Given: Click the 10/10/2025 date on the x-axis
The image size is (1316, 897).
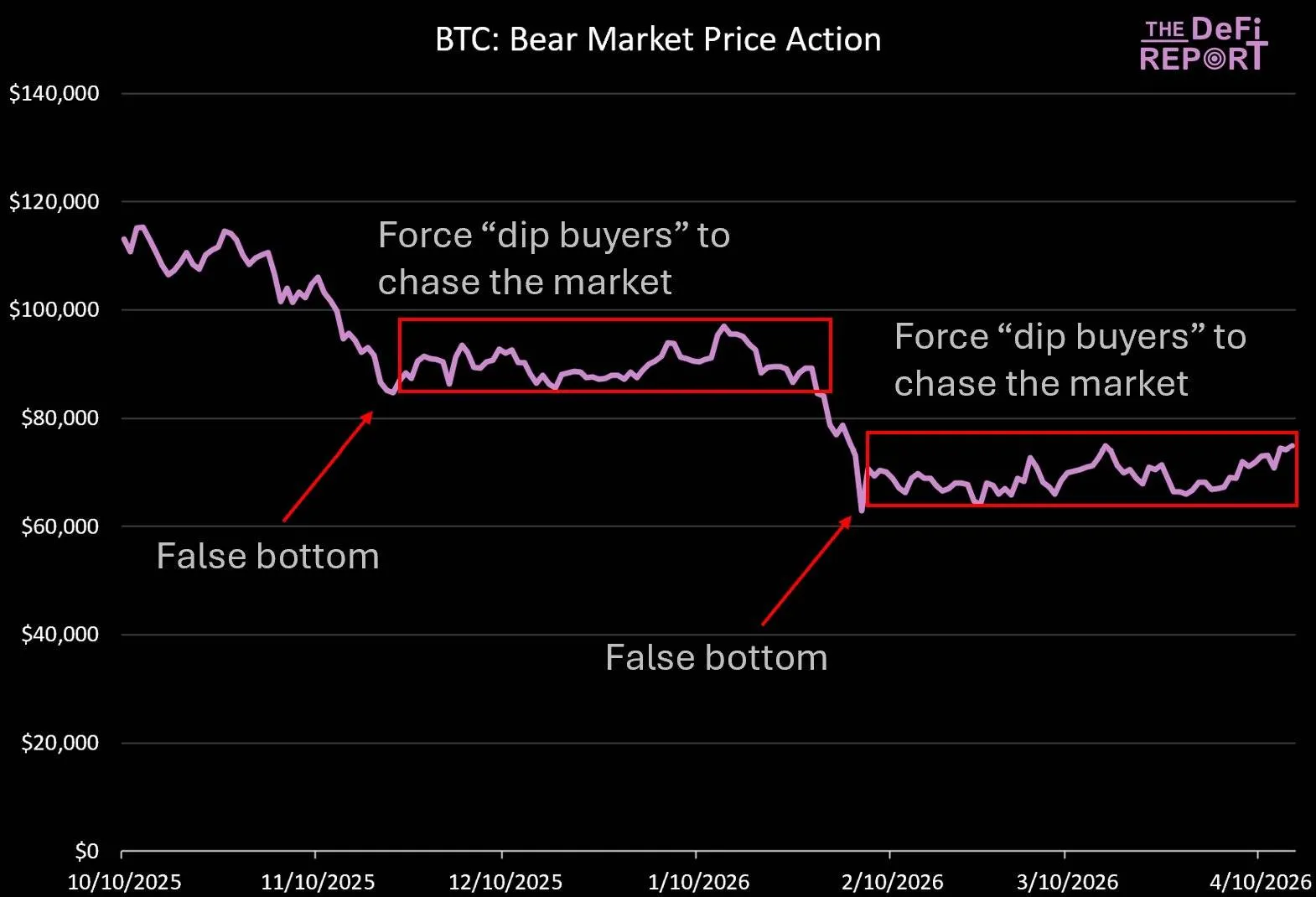Looking at the screenshot, I should pos(124,882).
